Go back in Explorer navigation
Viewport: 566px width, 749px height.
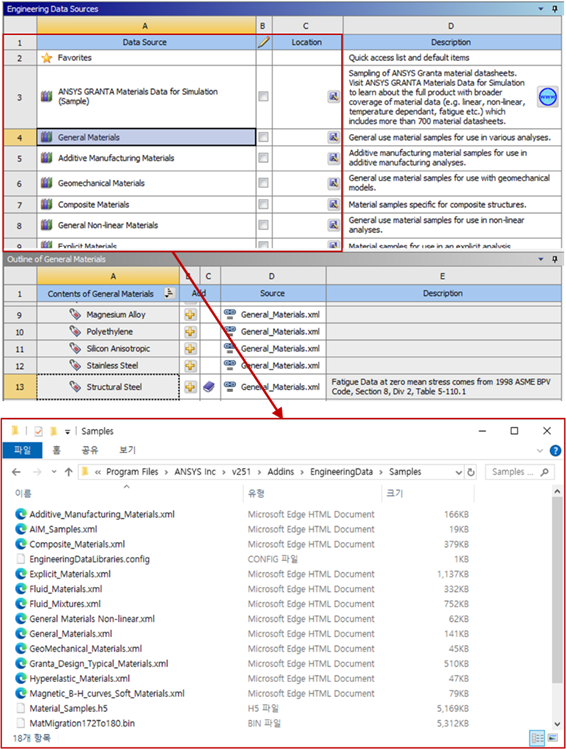(16, 472)
